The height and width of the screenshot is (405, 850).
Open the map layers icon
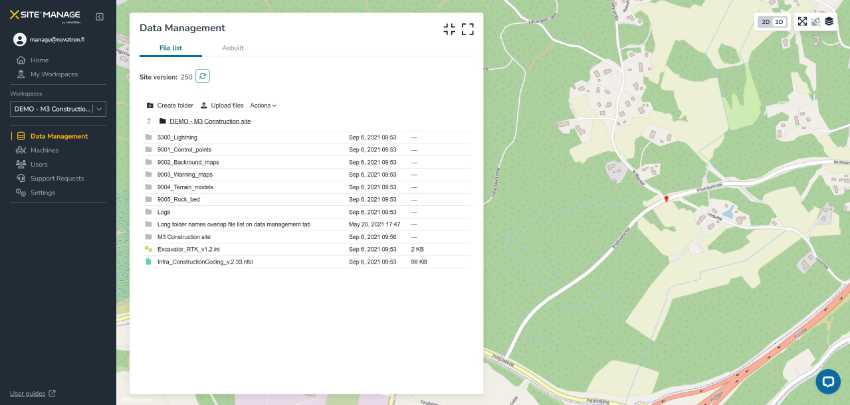829,21
